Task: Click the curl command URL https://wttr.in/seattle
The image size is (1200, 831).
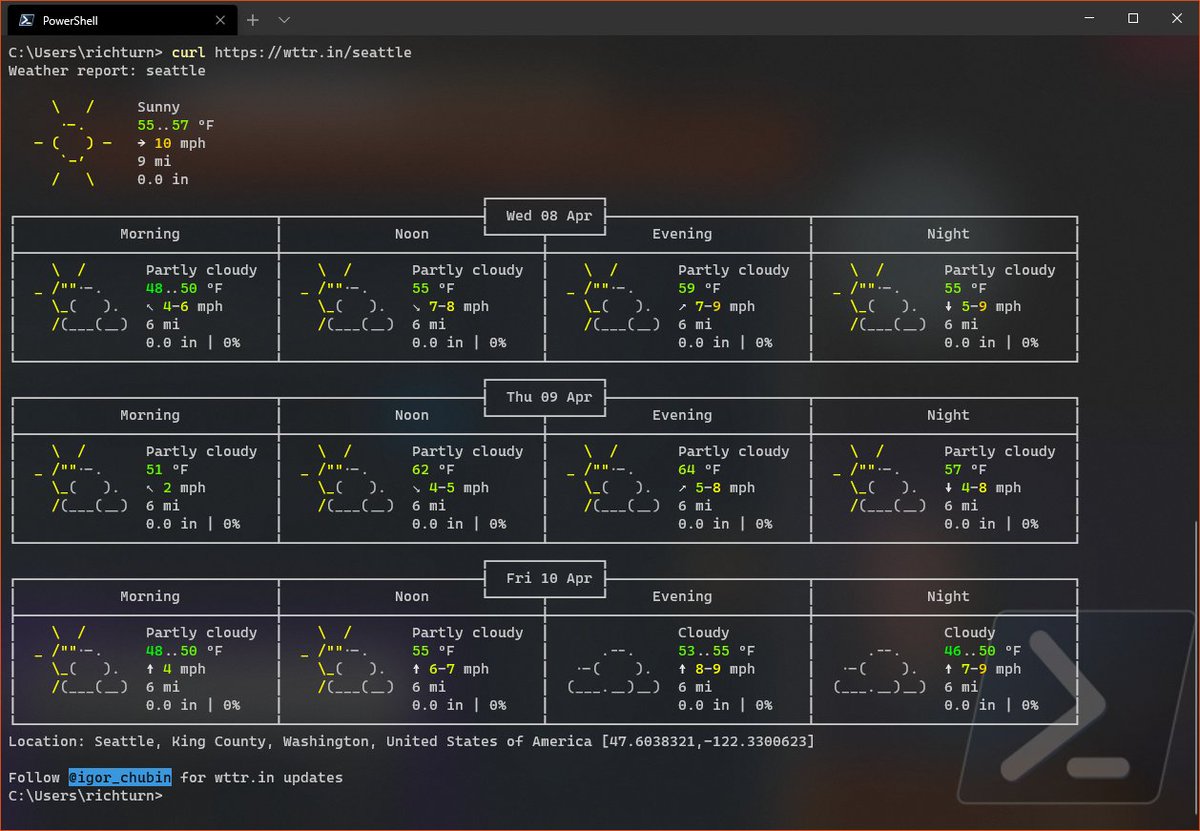Action: point(313,52)
